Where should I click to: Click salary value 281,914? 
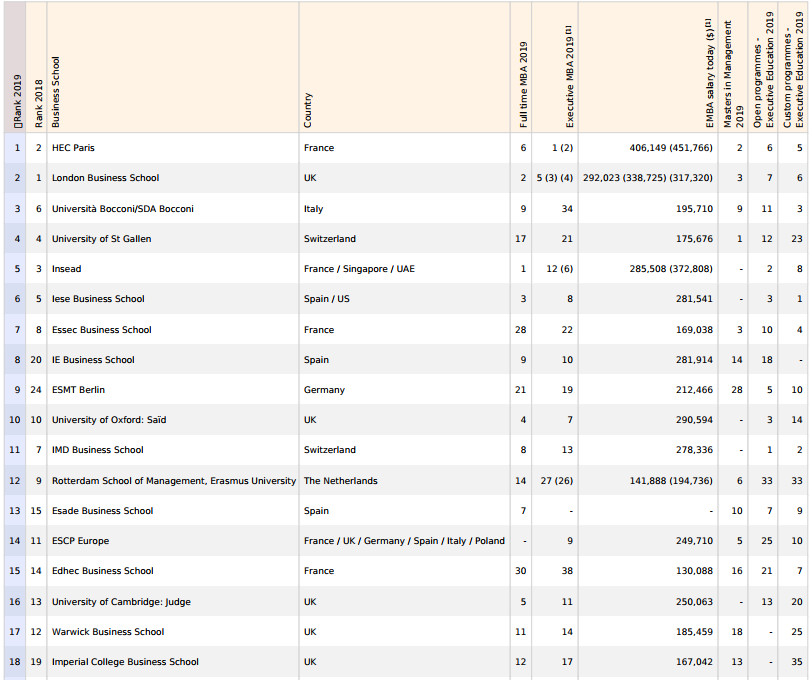(694, 360)
